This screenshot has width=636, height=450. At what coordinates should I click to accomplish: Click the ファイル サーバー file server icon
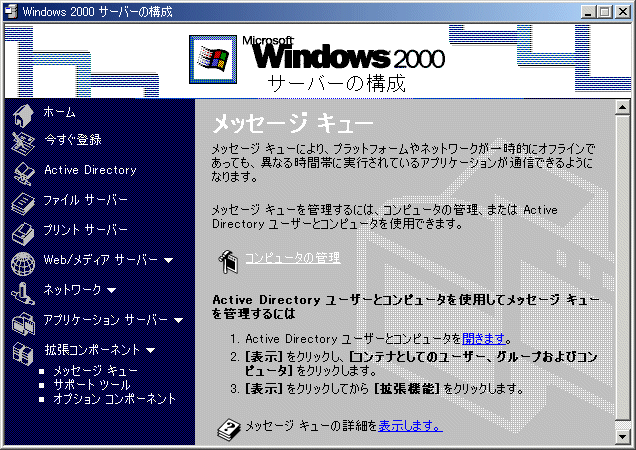point(23,203)
